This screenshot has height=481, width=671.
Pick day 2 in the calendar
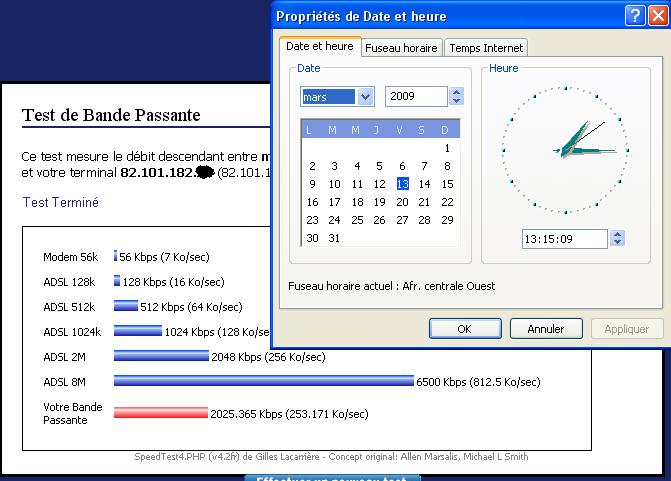click(x=312, y=166)
